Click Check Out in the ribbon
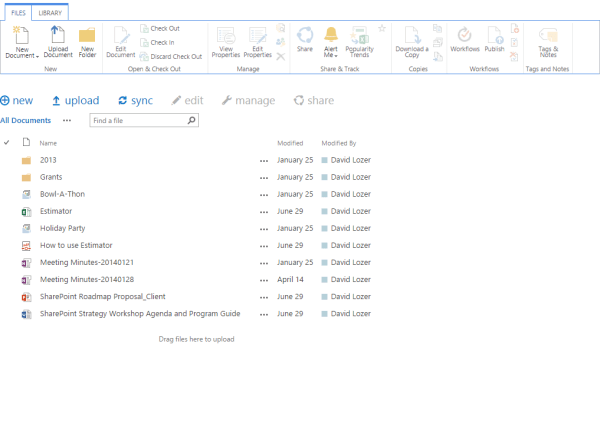 (160, 28)
